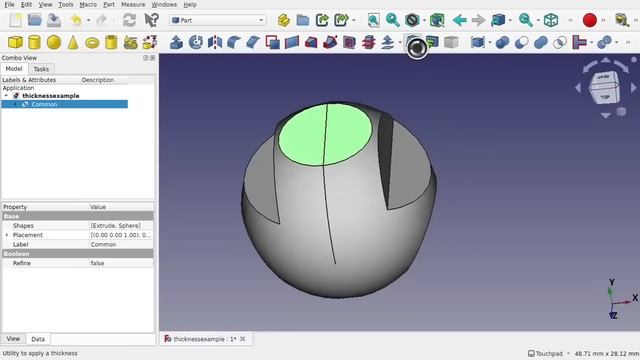Click the navigation cube left arrow
The image size is (640, 360).
coord(578,87)
